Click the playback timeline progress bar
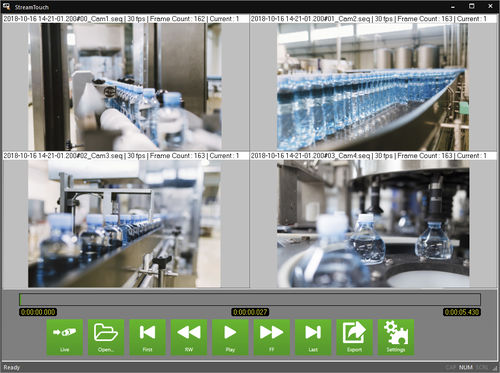500x373 pixels. 250,299
